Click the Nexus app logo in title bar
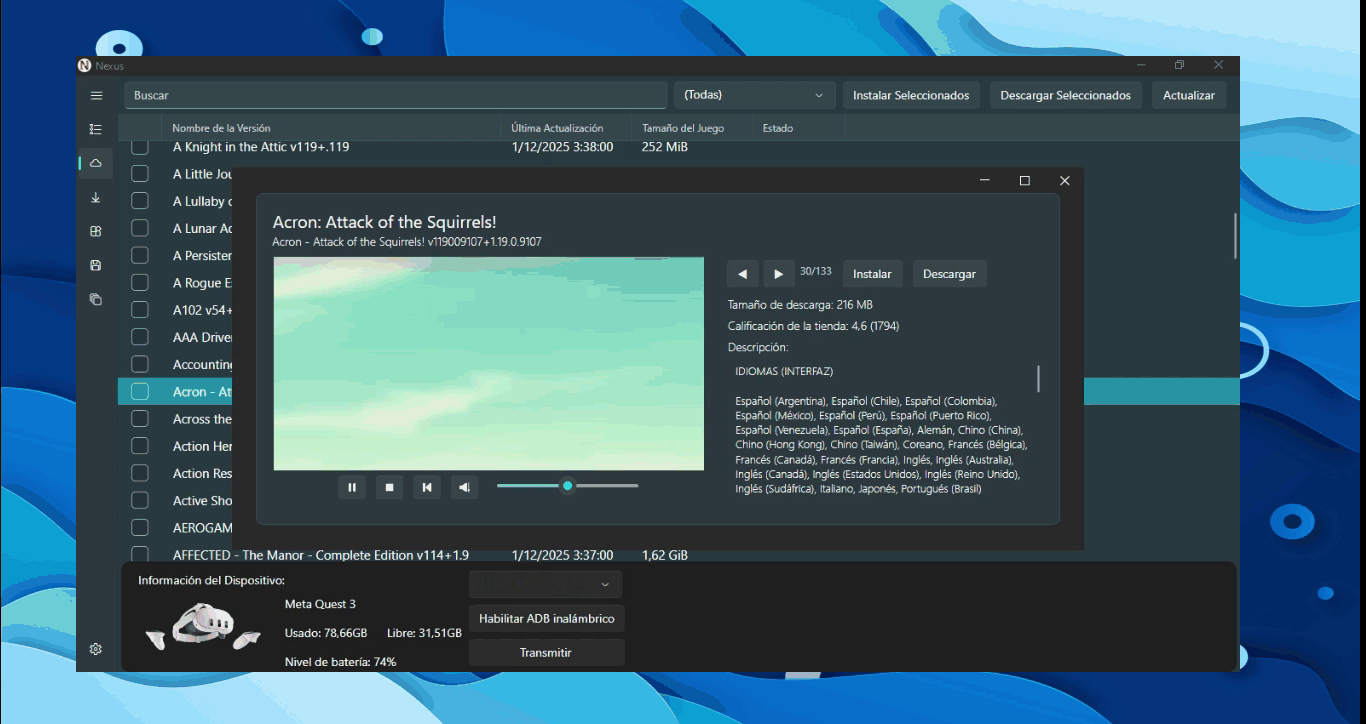Image resolution: width=1366 pixels, height=724 pixels. pos(84,66)
